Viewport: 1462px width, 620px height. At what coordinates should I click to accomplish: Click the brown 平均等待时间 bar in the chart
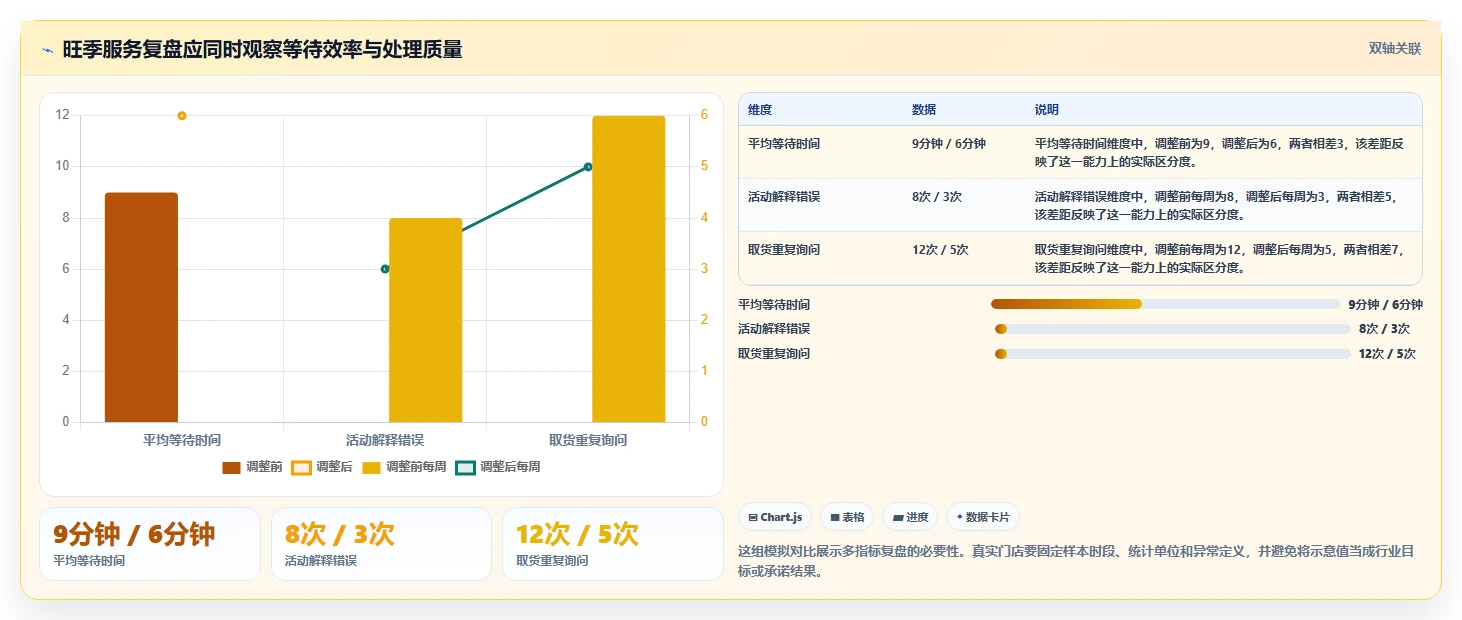[141, 307]
